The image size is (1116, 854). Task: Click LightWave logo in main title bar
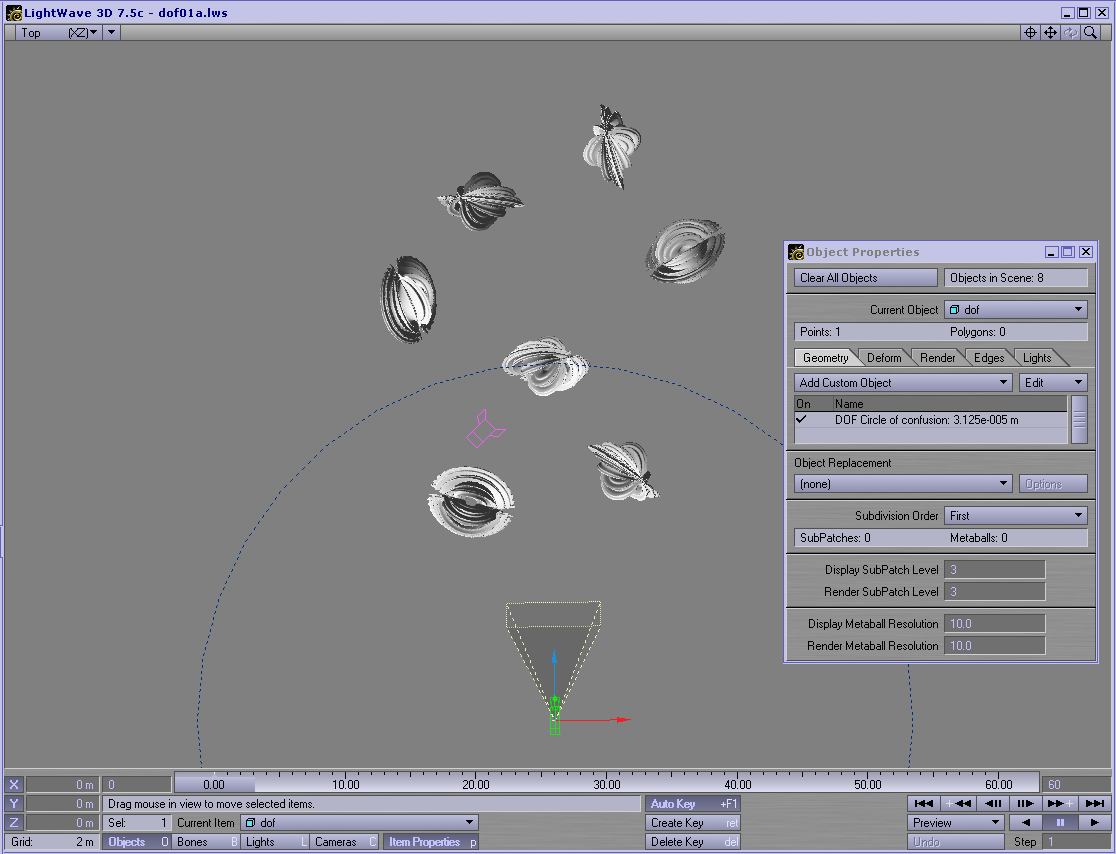pos(14,13)
